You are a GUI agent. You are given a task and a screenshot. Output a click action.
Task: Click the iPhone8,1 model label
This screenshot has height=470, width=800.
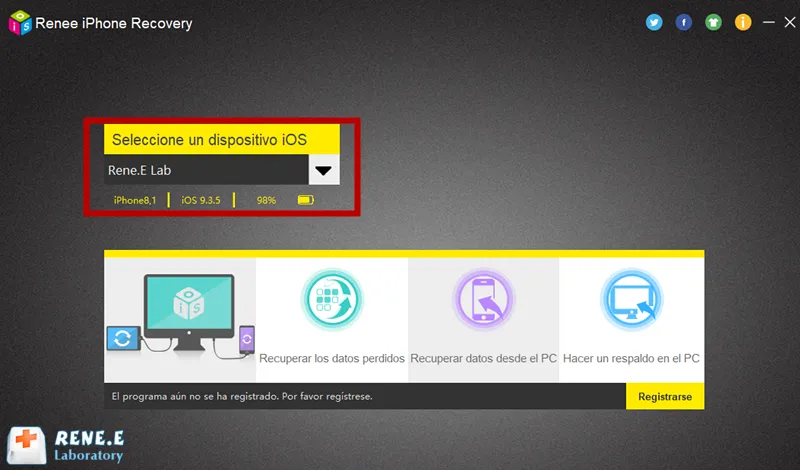[135, 200]
